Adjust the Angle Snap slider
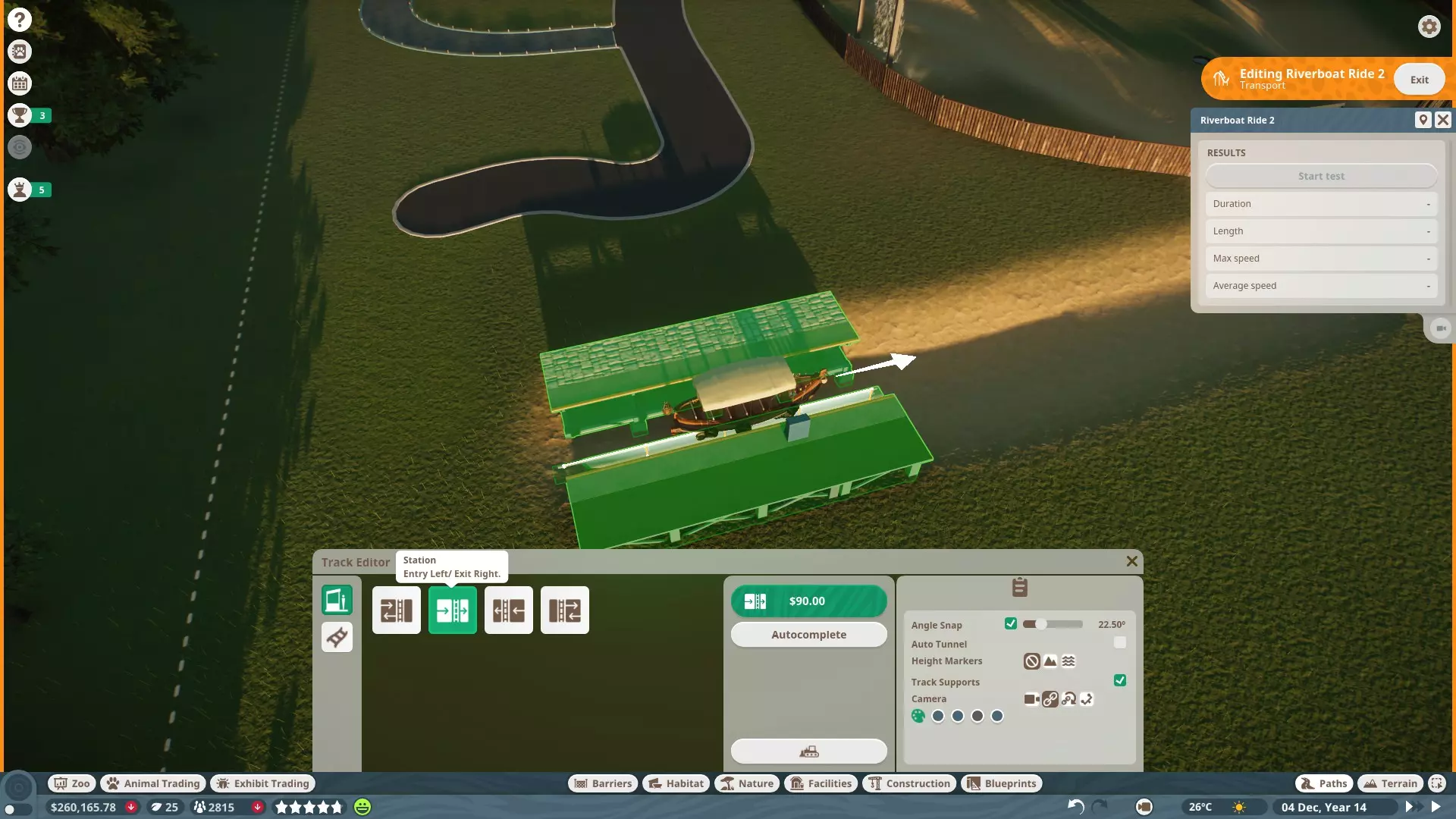The image size is (1456, 819). point(1041,624)
